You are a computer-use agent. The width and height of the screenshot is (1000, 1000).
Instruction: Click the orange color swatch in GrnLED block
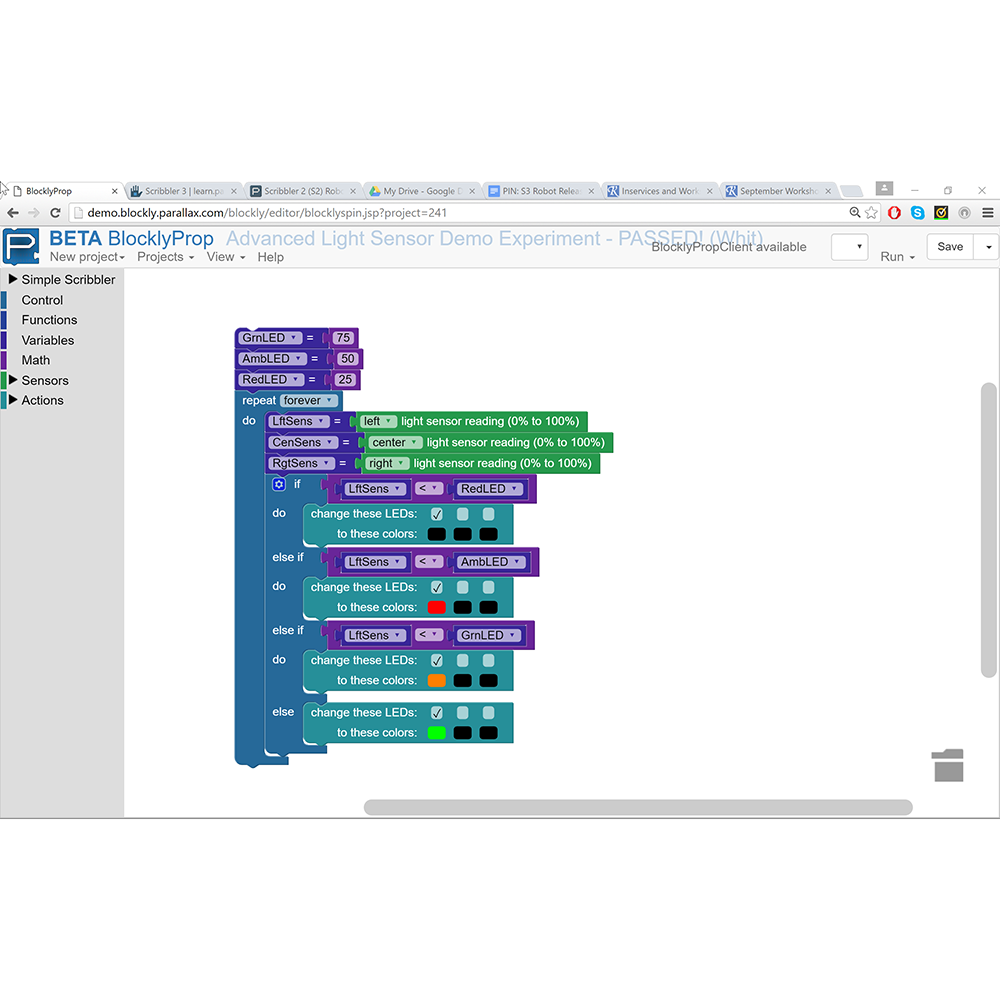pos(437,681)
